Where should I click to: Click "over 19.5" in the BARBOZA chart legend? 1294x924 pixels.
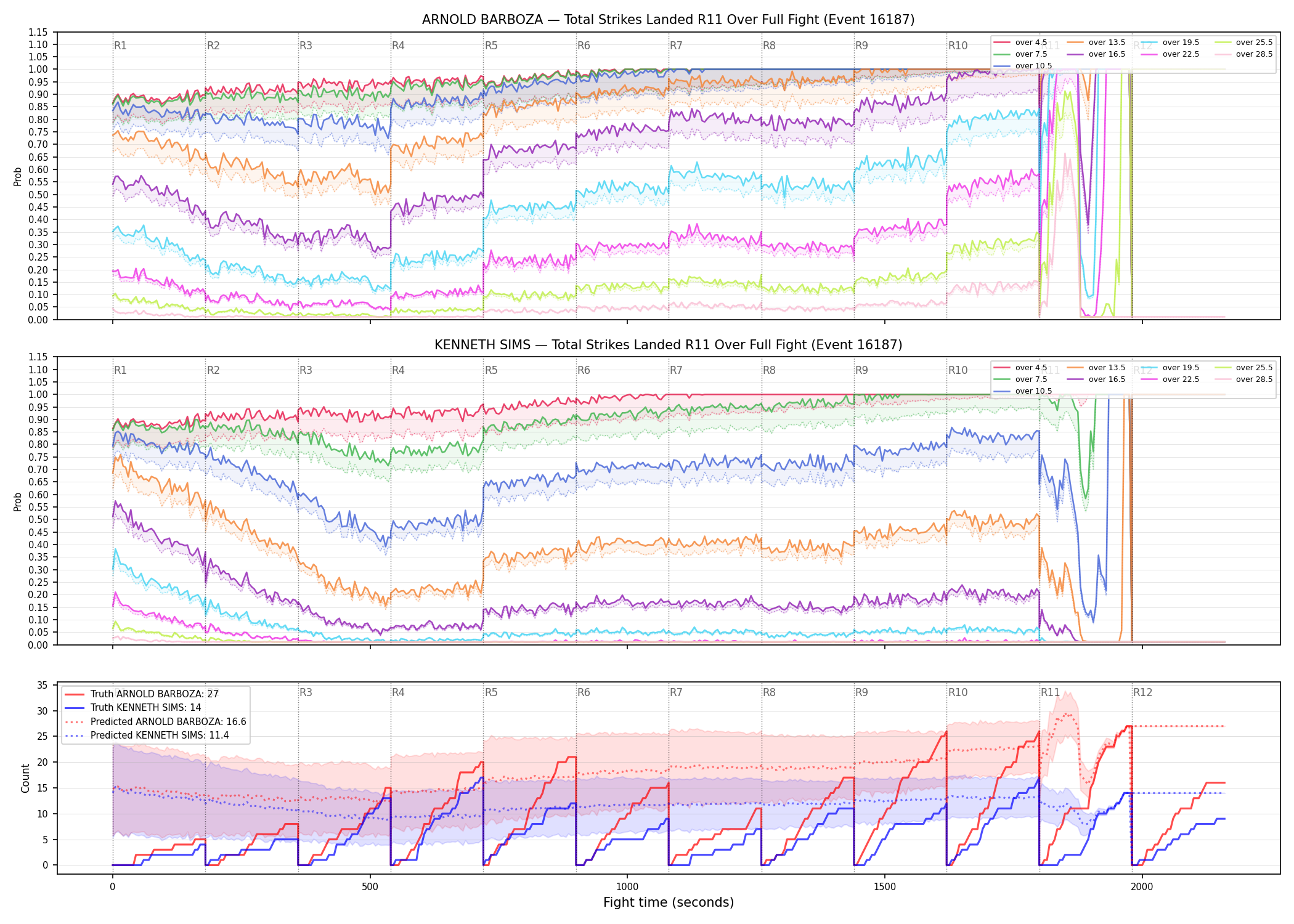click(1181, 43)
